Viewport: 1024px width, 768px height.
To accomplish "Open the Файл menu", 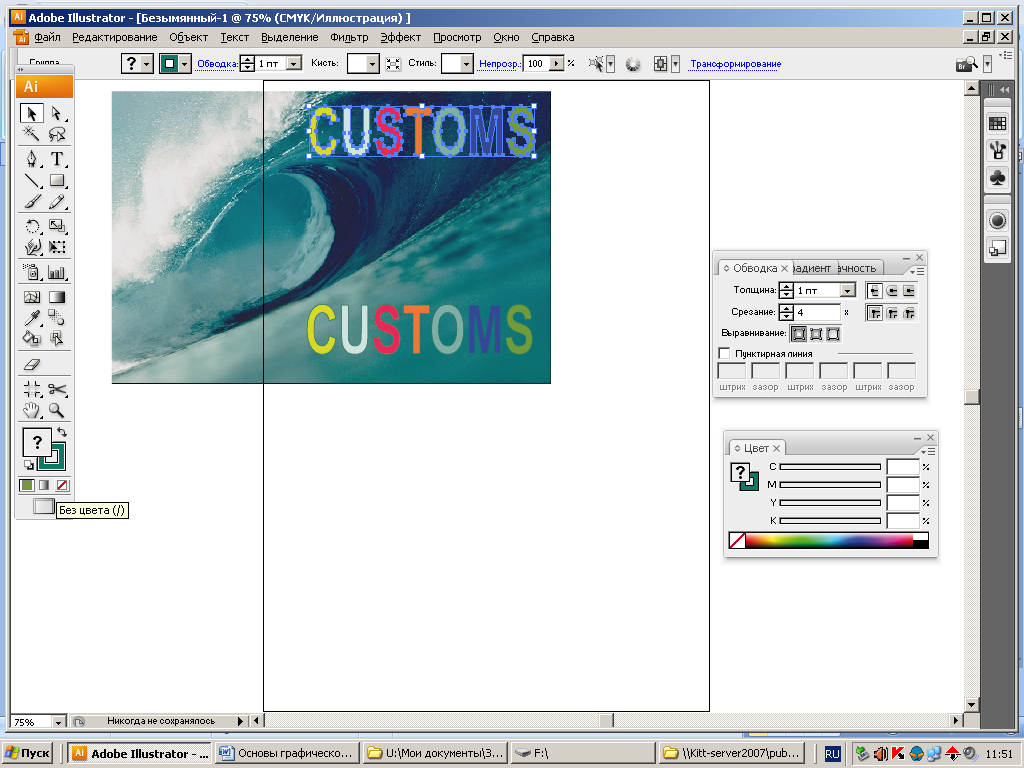I will pyautogui.click(x=47, y=37).
